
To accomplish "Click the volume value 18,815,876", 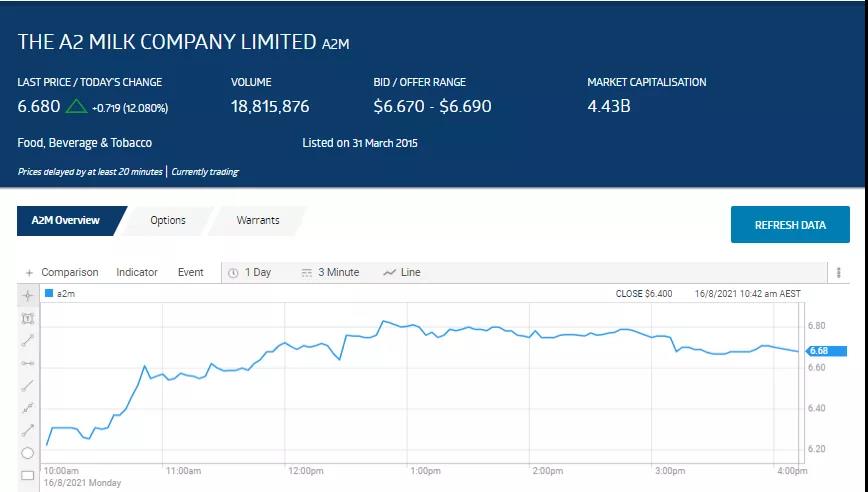I will pyautogui.click(x=270, y=106).
